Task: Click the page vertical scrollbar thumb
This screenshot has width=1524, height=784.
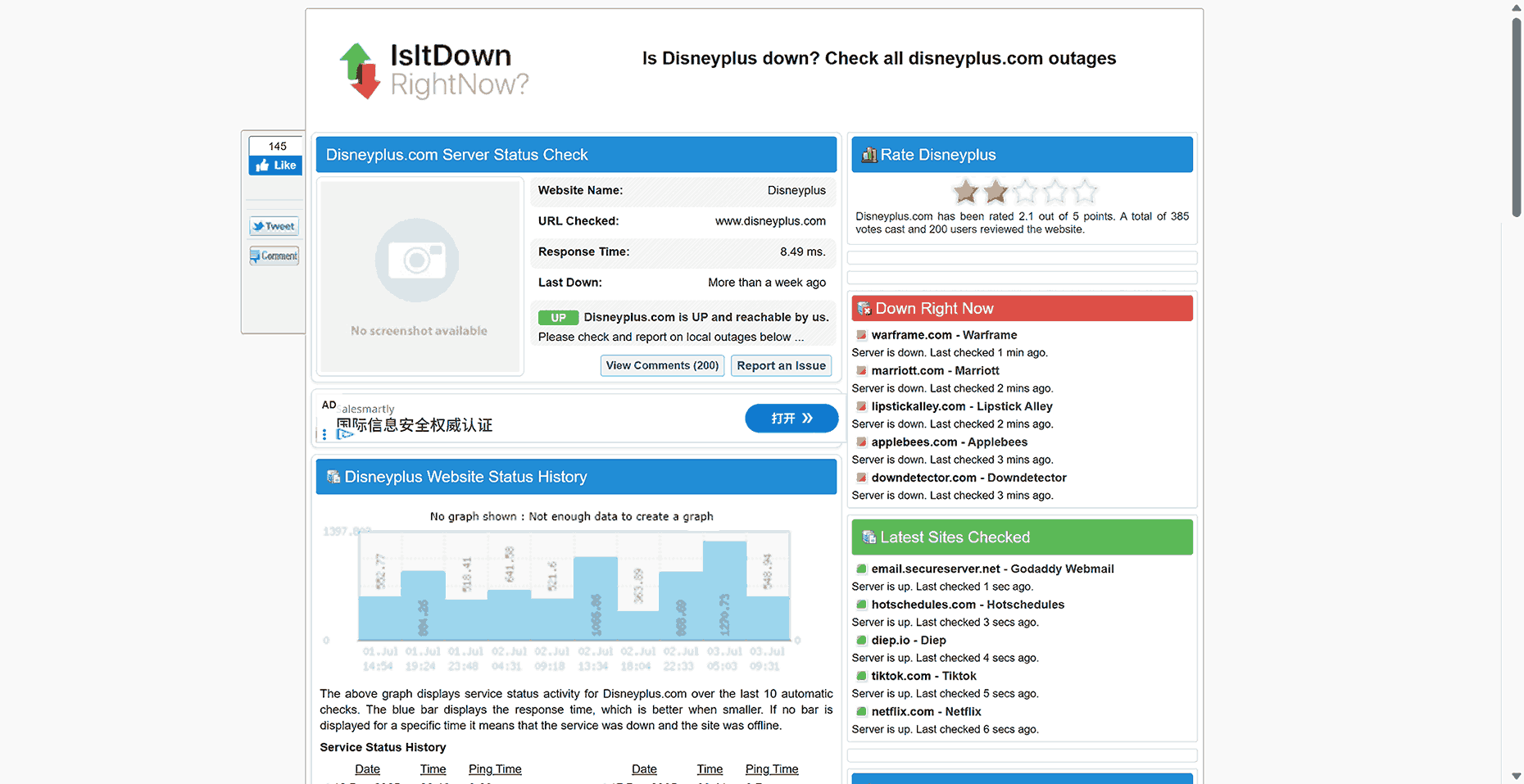Action: coord(1517,115)
